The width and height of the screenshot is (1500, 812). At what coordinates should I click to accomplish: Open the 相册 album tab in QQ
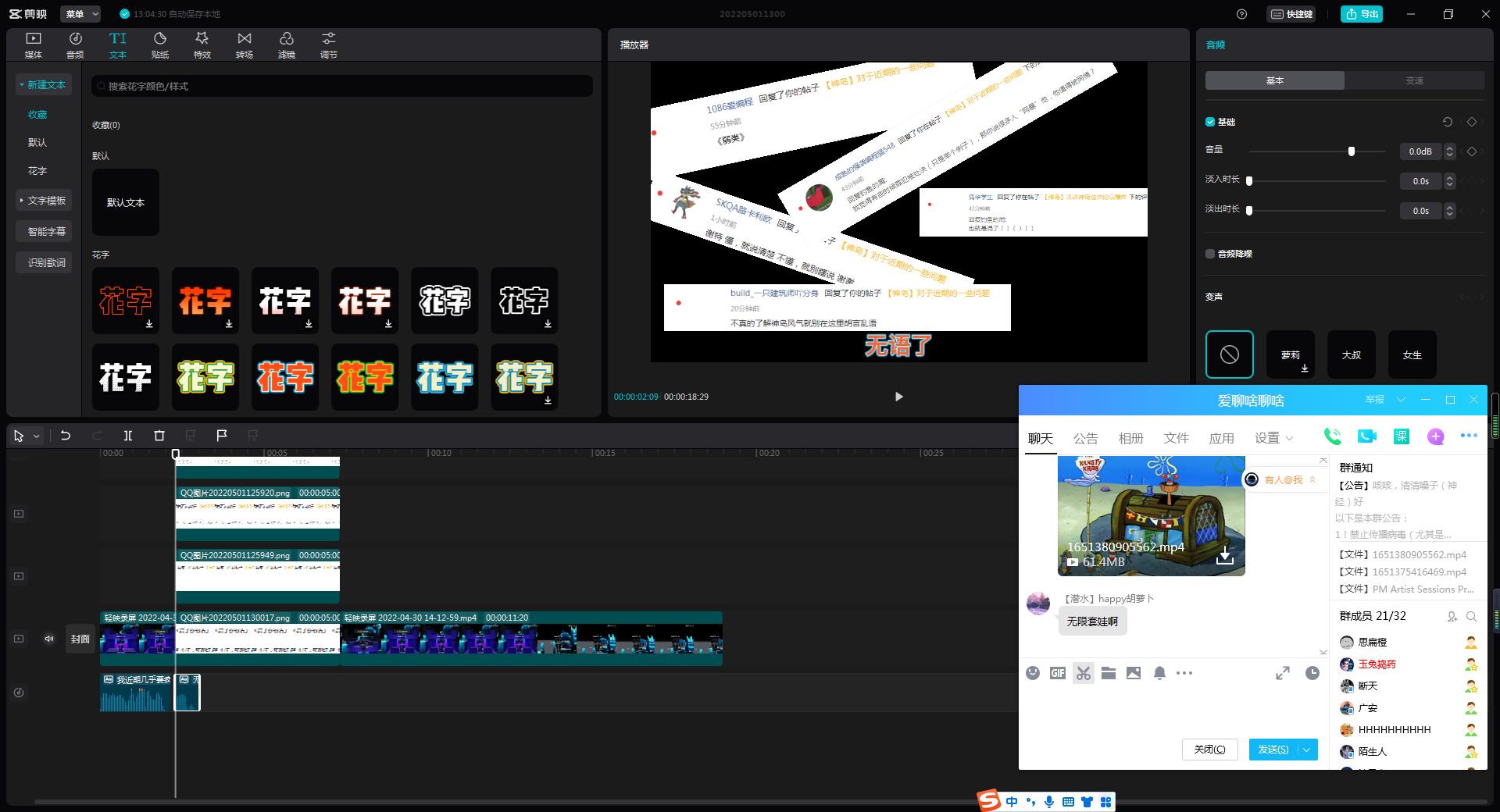point(1130,438)
